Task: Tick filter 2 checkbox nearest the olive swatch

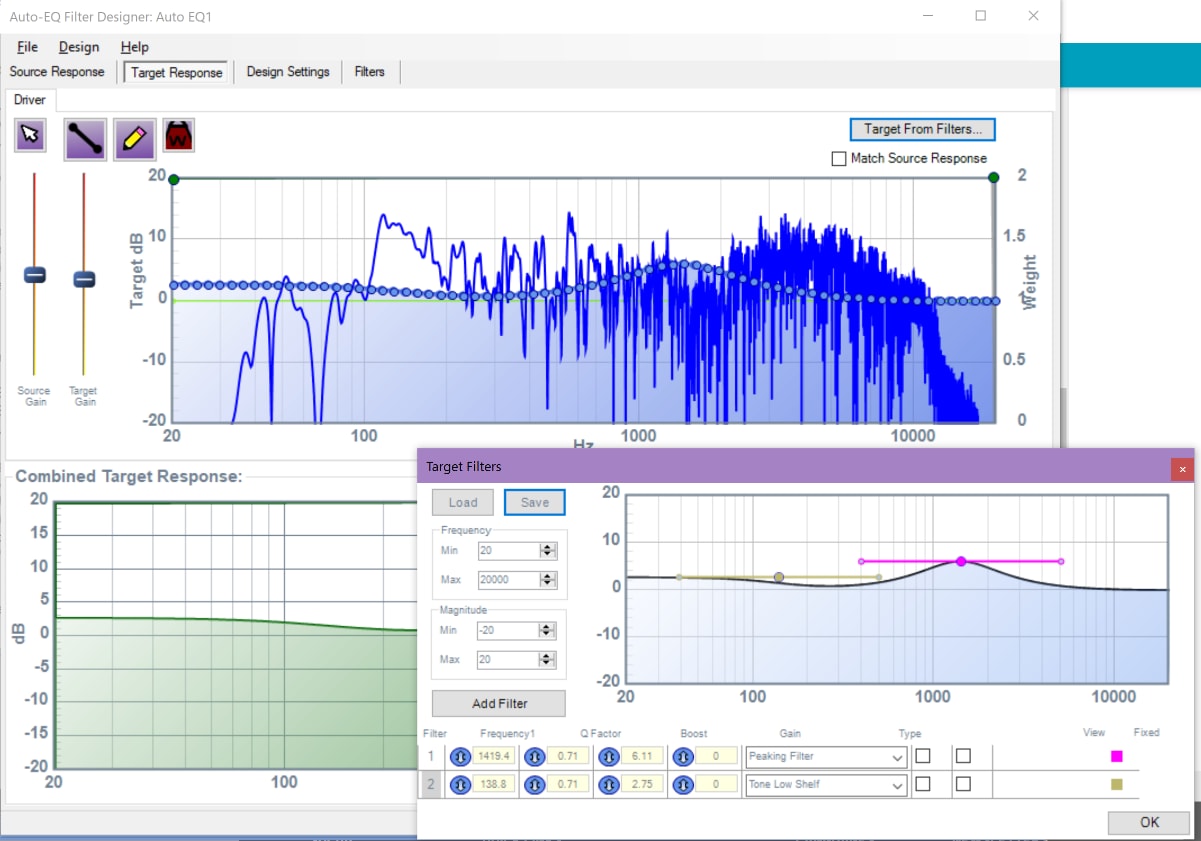Action: point(963,784)
